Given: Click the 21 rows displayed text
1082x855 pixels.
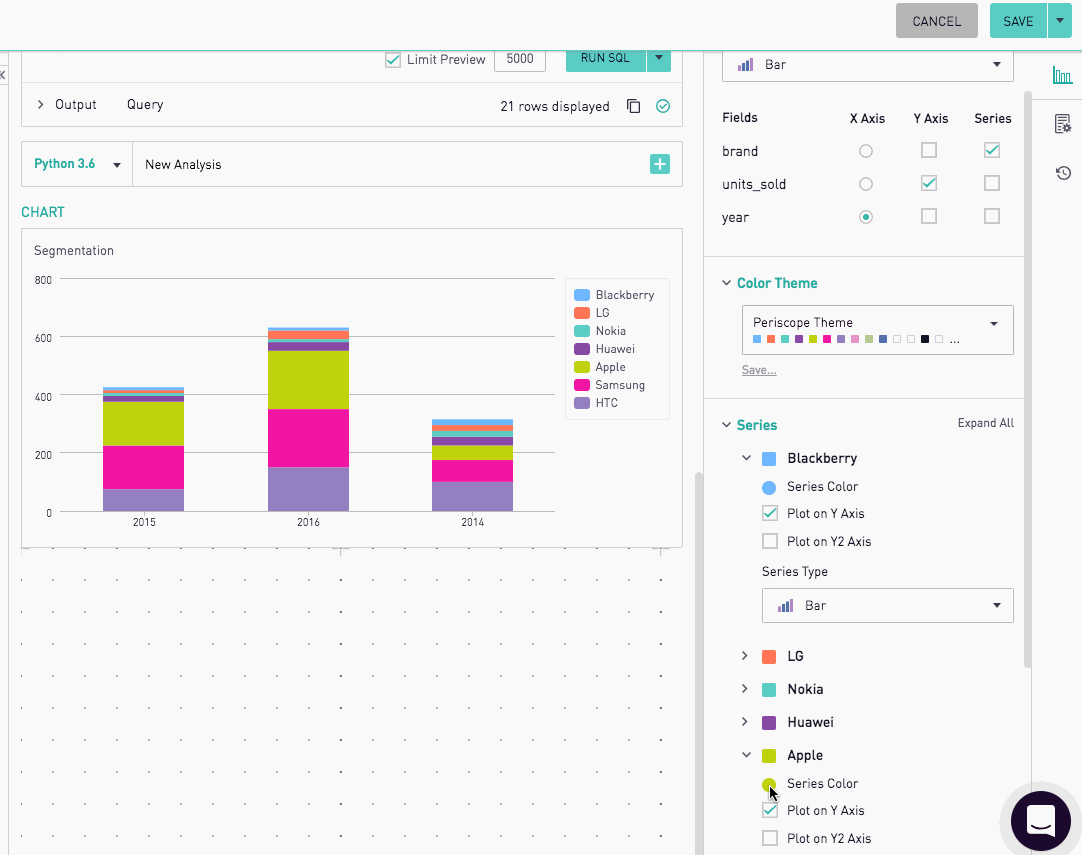Looking at the screenshot, I should pos(555,106).
